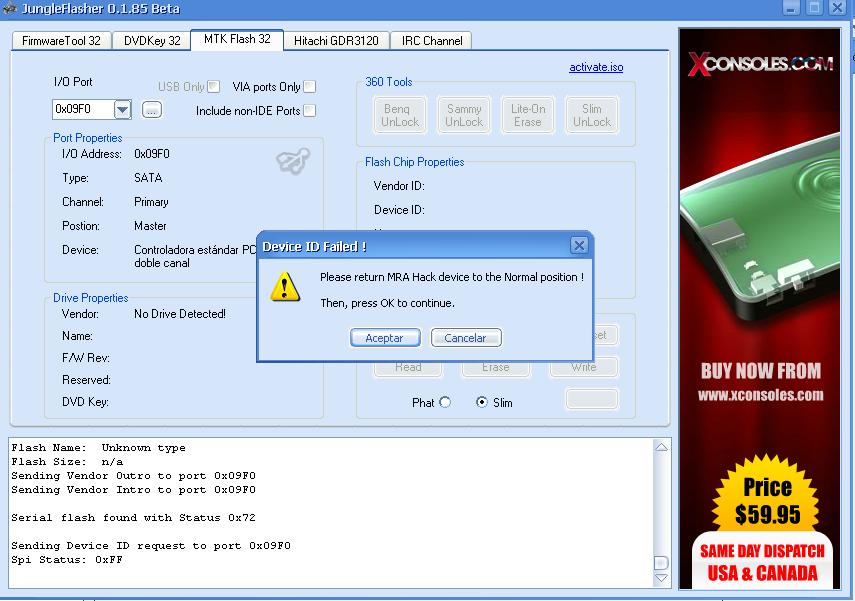Click the www.xconsoles.com text in the ad
The image size is (855, 601).
(x=761, y=395)
